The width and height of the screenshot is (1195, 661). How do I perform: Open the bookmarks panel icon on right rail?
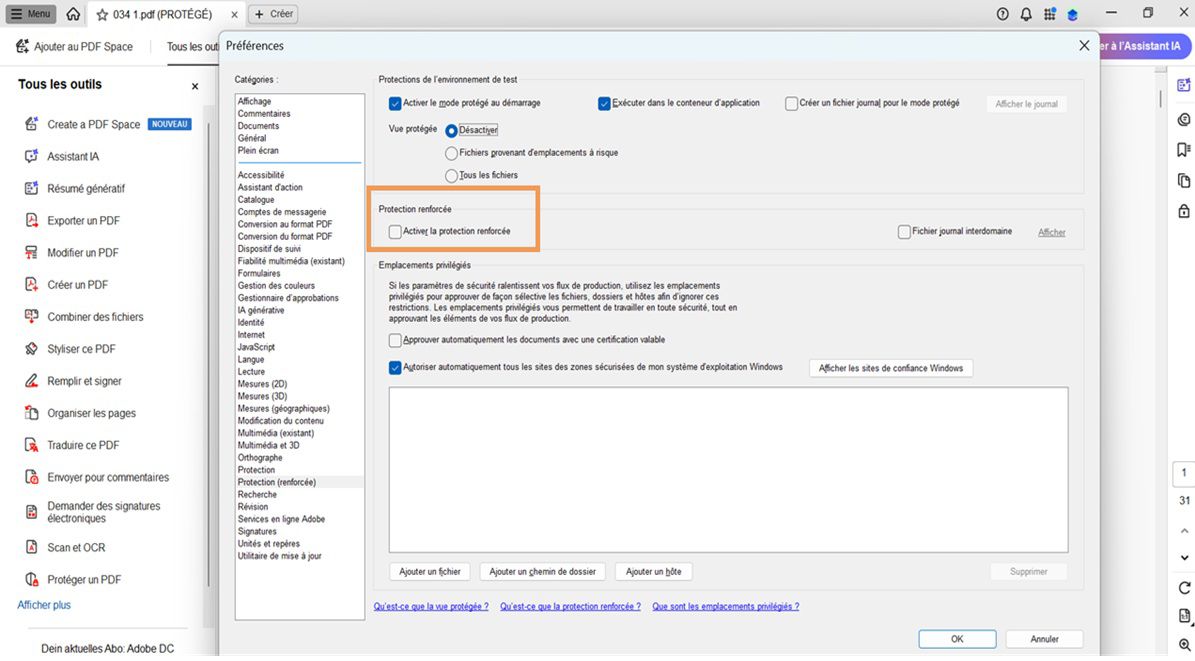1184,149
